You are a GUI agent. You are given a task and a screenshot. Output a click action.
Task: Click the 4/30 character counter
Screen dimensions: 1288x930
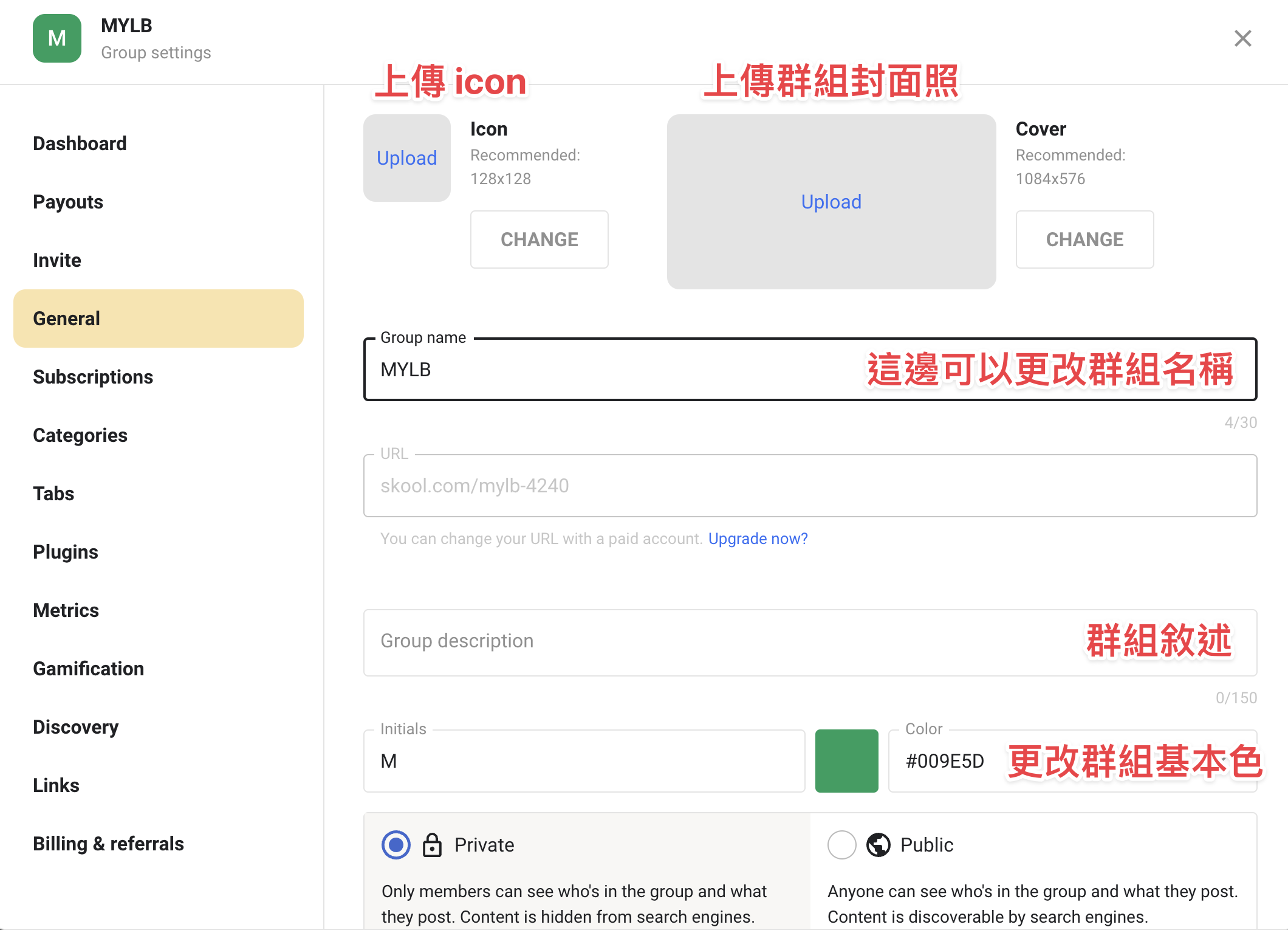tap(1241, 422)
